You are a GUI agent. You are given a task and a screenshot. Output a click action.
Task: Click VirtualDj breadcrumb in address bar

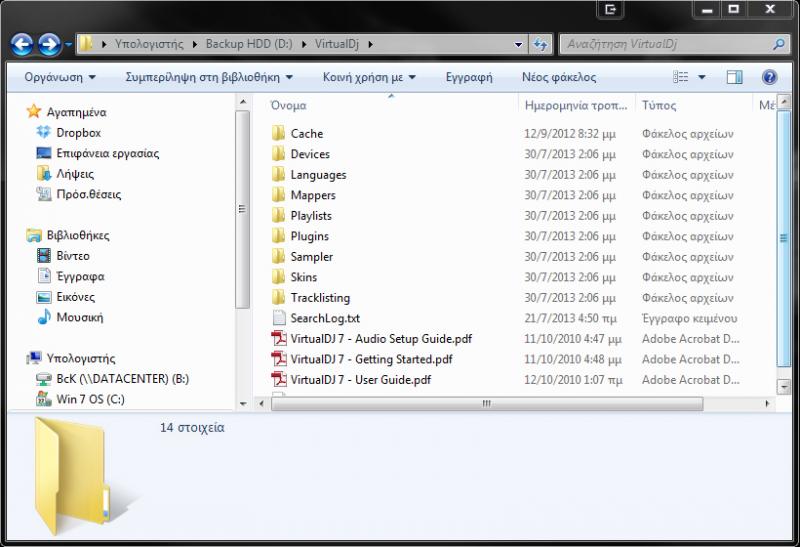point(337,44)
